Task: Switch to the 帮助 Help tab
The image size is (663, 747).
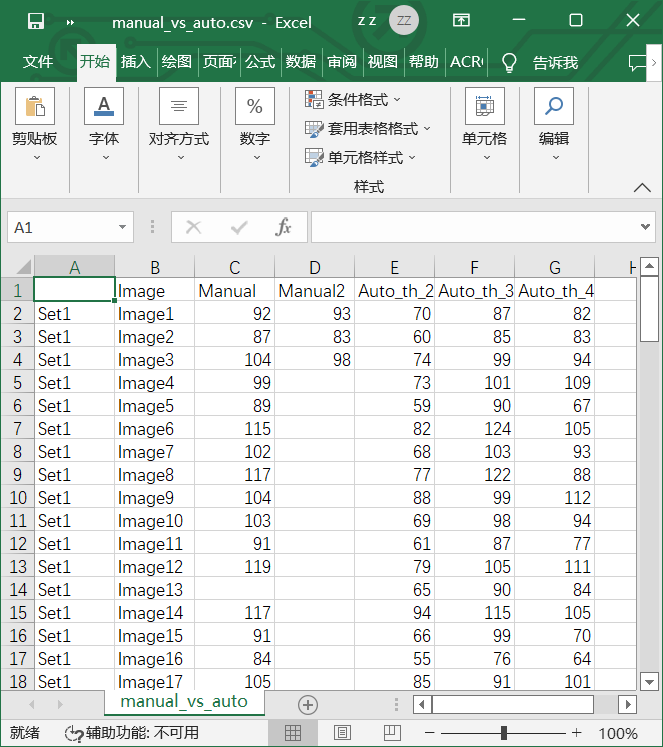Action: tap(424, 62)
